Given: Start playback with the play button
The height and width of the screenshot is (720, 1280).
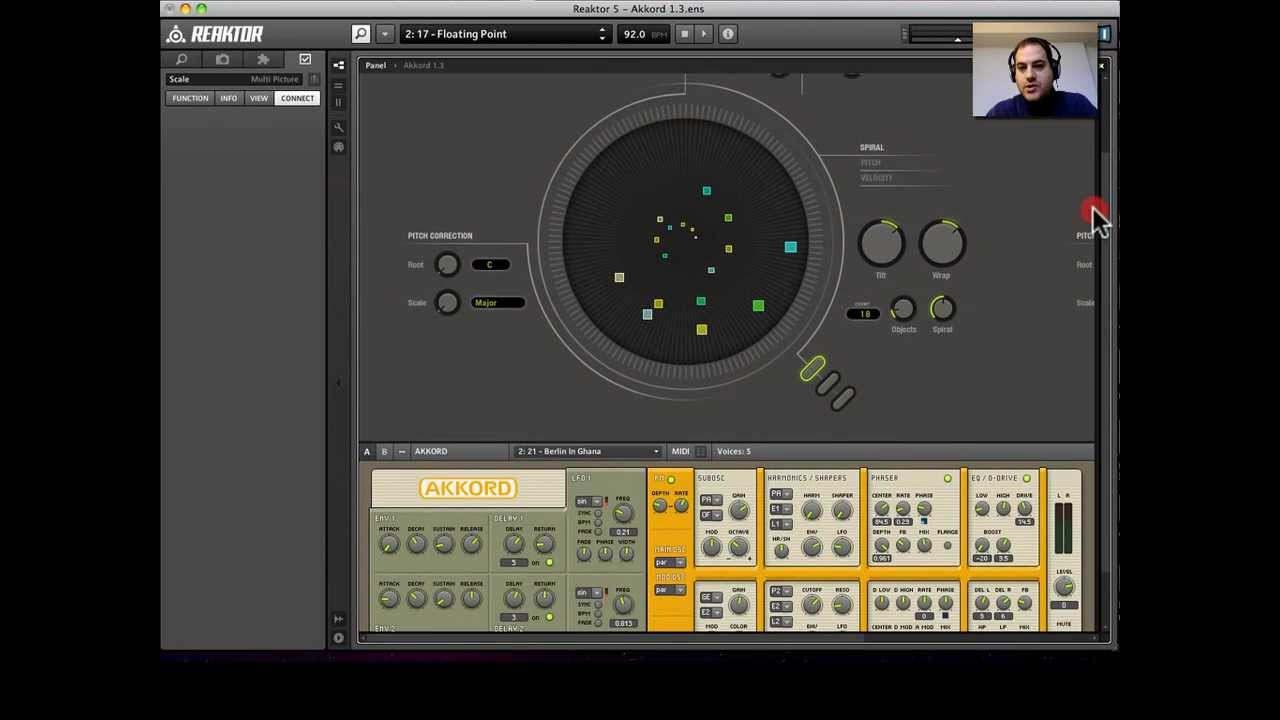Looking at the screenshot, I should [x=703, y=34].
